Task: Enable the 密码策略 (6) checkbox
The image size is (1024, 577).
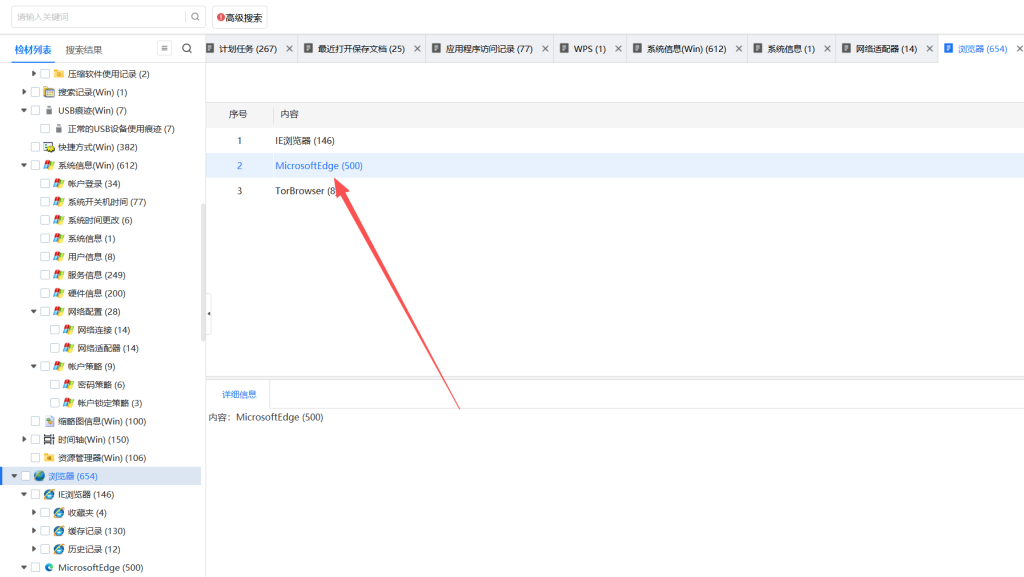Action: 55,385
